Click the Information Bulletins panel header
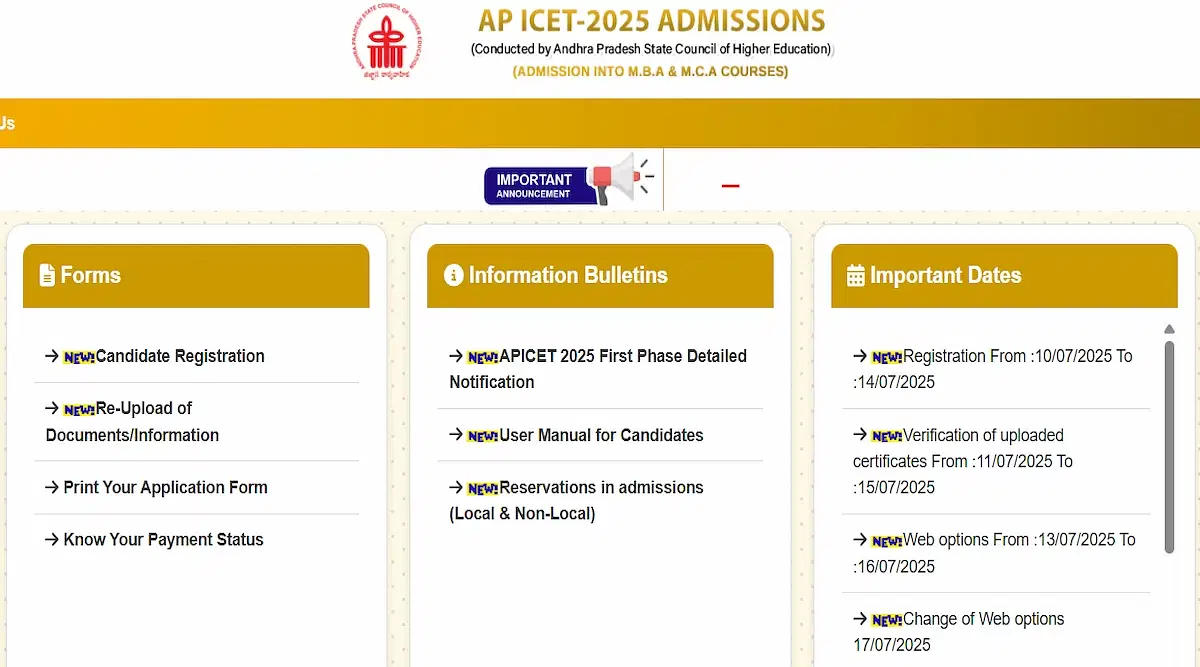Image resolution: width=1200 pixels, height=667 pixels. click(600, 275)
